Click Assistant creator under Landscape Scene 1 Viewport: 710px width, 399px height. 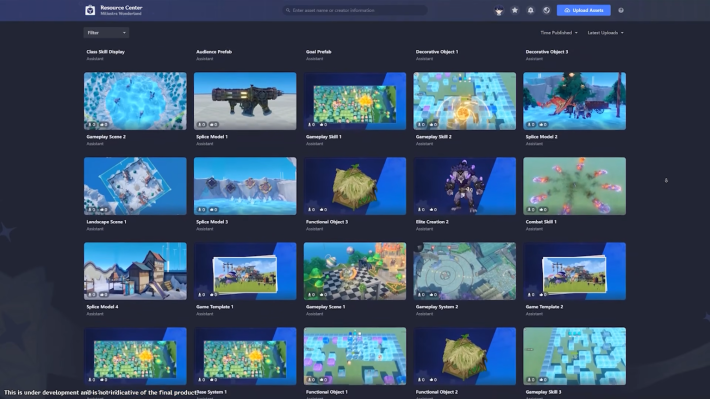pyautogui.click(x=95, y=229)
